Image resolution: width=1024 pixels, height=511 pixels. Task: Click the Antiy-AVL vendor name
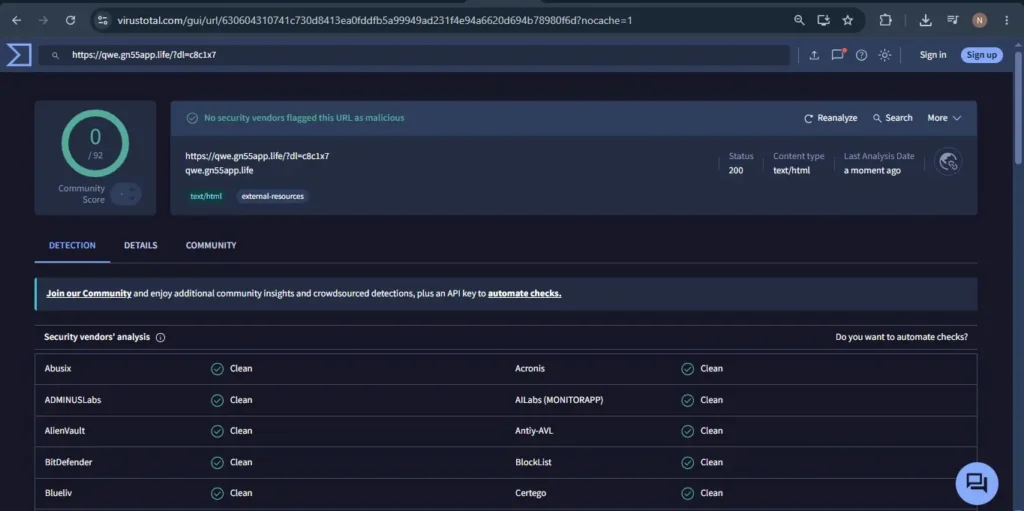tap(534, 431)
